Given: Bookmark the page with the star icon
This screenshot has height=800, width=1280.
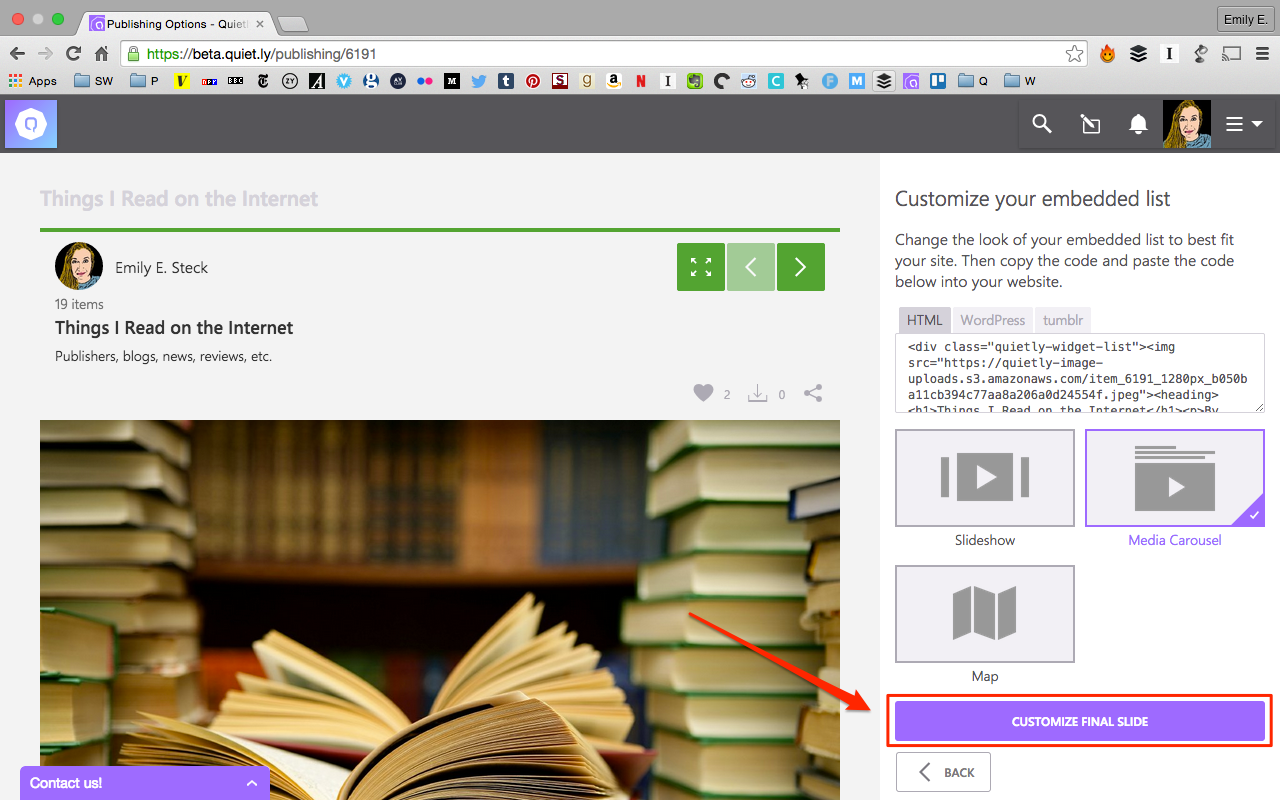Looking at the screenshot, I should pos(1074,54).
